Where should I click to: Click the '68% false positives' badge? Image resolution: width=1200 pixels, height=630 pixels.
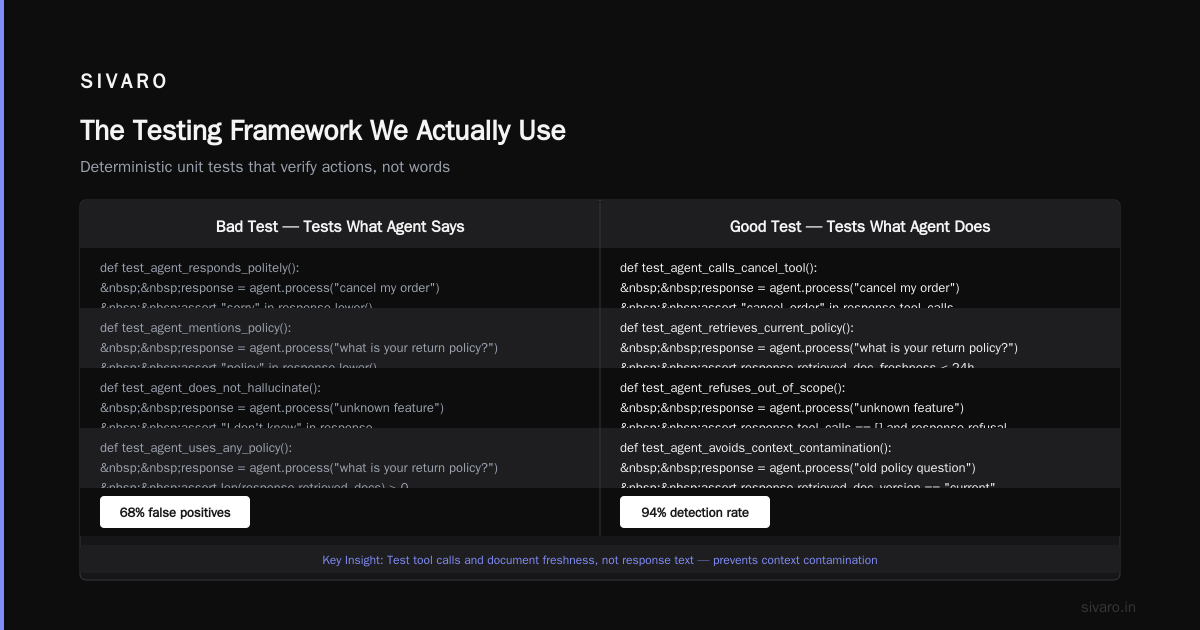(x=175, y=512)
